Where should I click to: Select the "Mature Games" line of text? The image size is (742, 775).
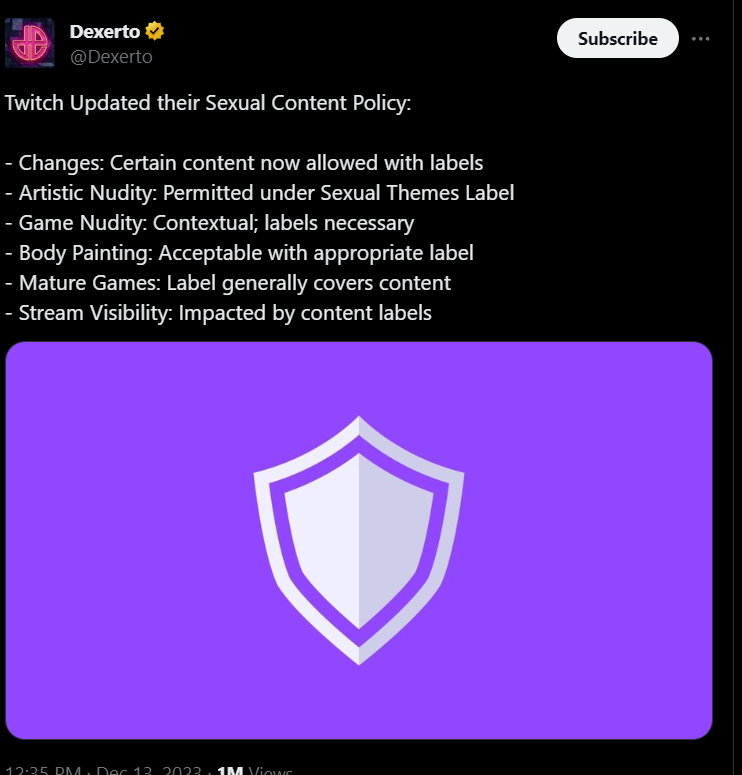click(x=228, y=282)
